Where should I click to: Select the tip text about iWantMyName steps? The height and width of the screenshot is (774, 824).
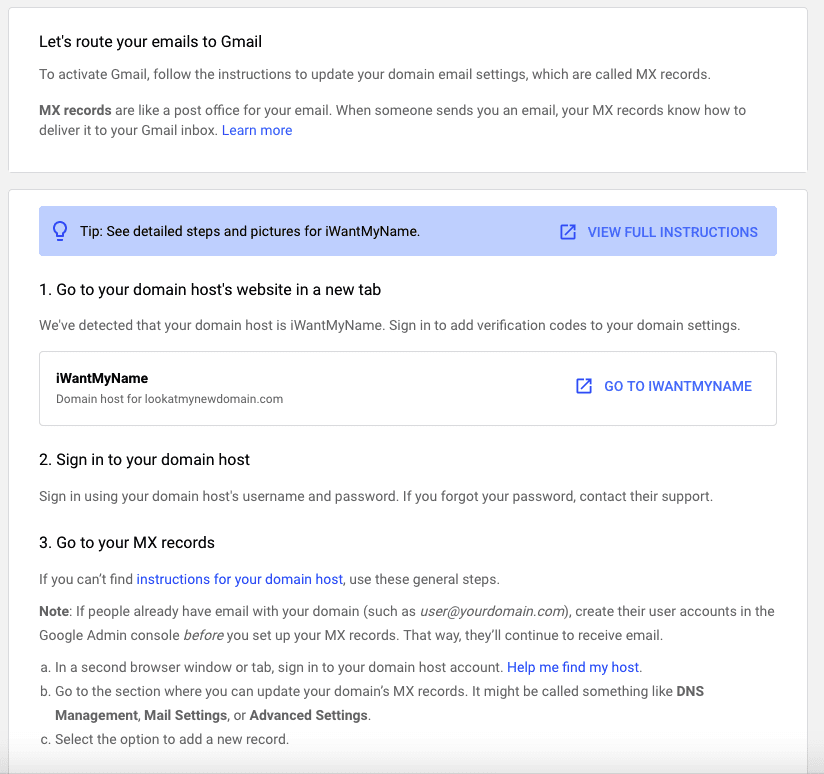pos(250,232)
